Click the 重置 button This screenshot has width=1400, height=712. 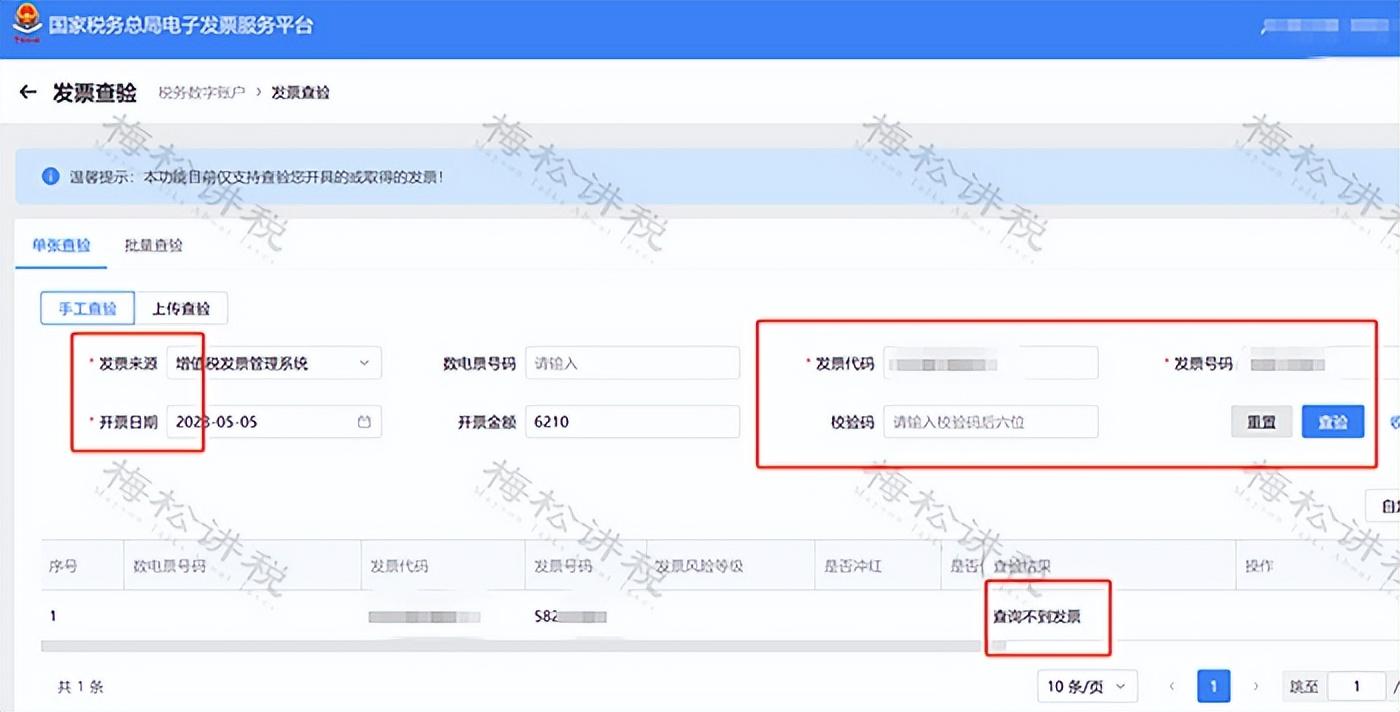[1261, 422]
